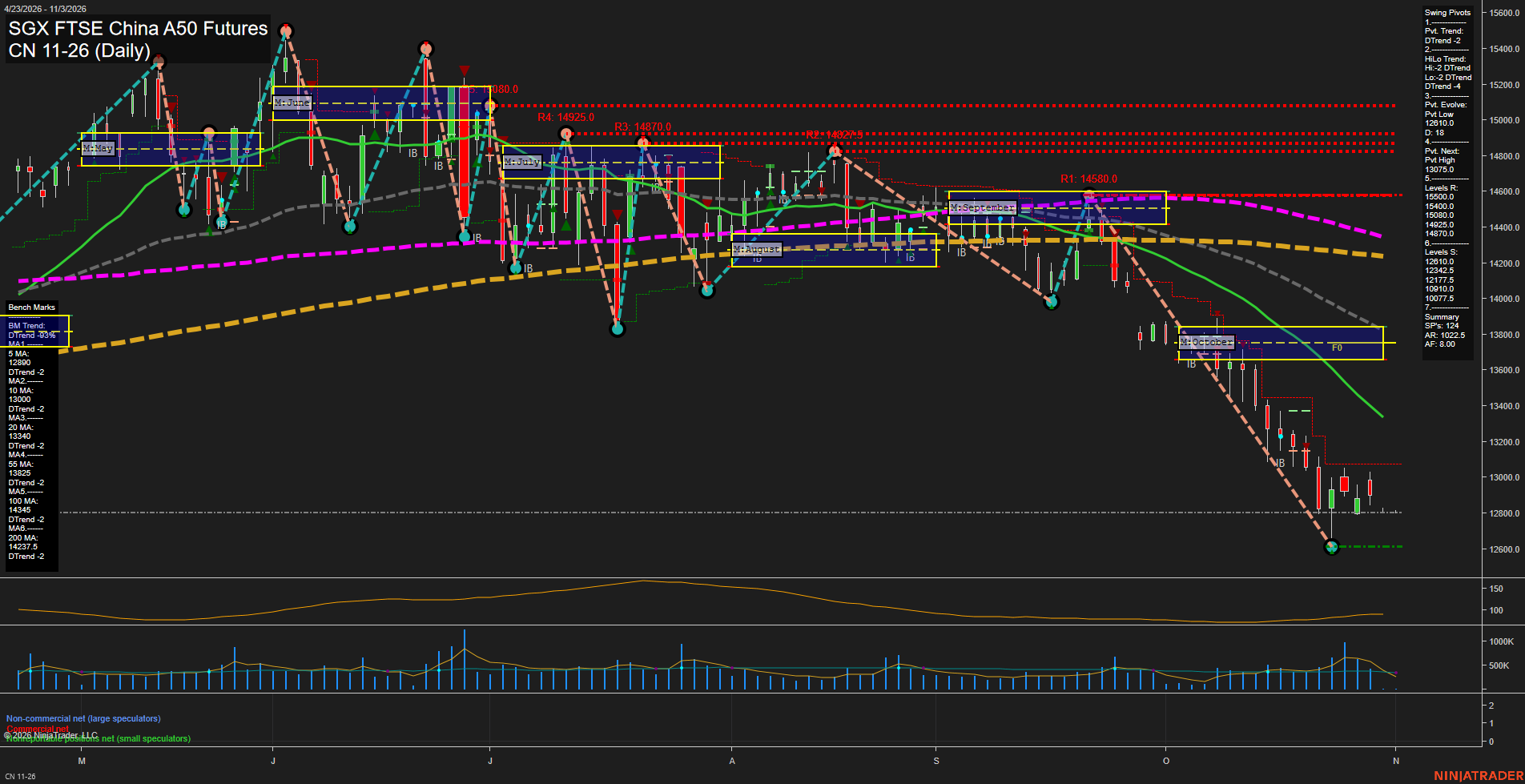Click the 10077.5 support level

tap(1439, 299)
